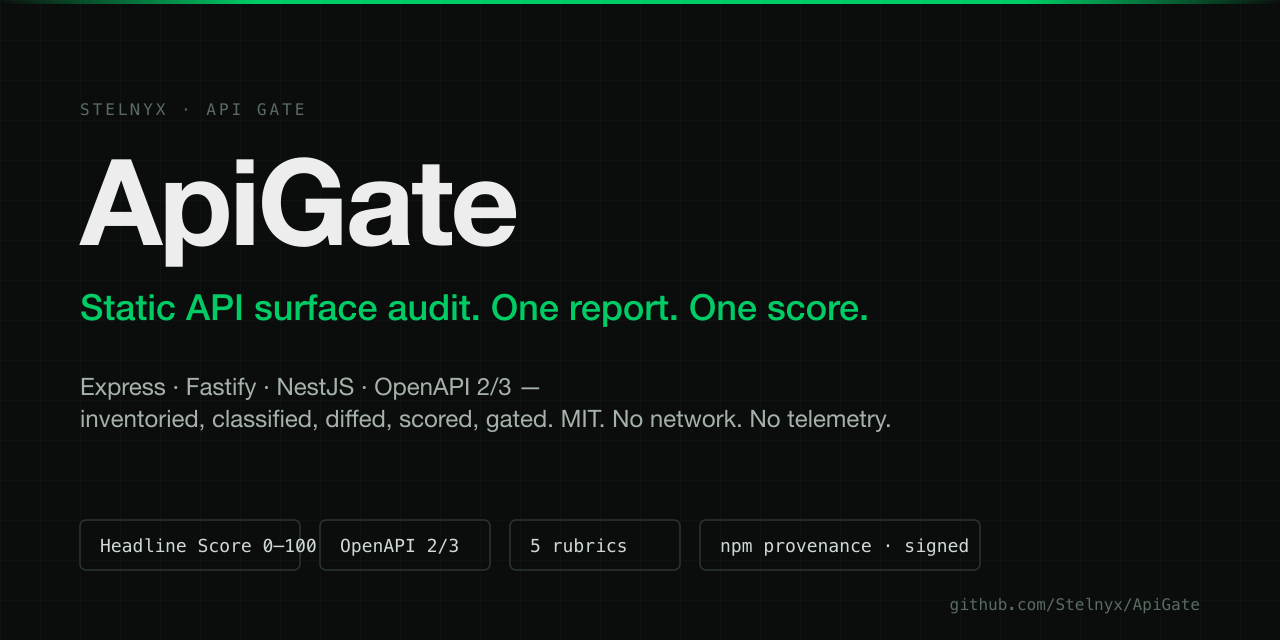Open the github.com/Stelnyx/ApiGate link
Image resolution: width=1280 pixels, height=640 pixels.
click(x=1074, y=604)
